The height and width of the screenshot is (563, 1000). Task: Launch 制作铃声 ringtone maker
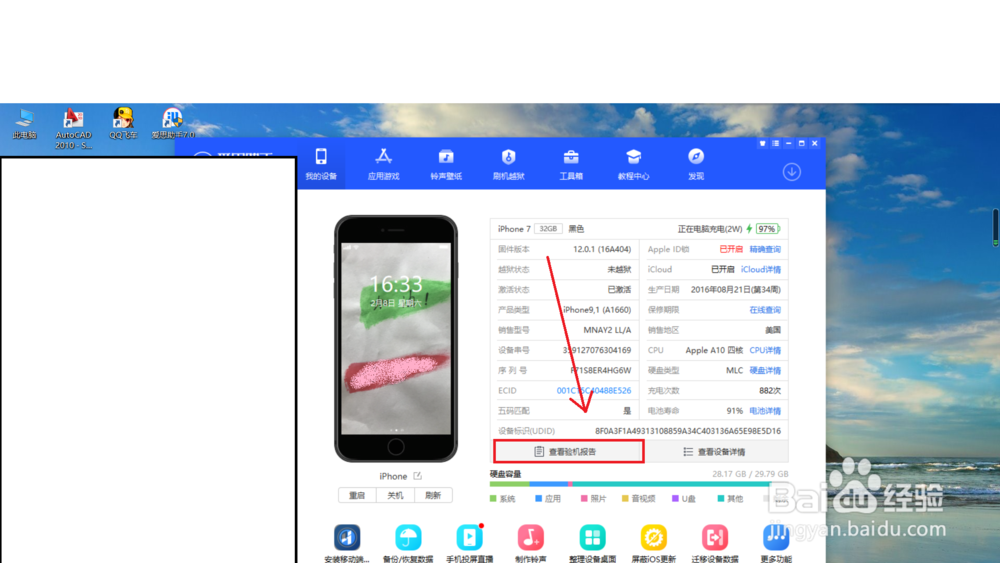(531, 543)
